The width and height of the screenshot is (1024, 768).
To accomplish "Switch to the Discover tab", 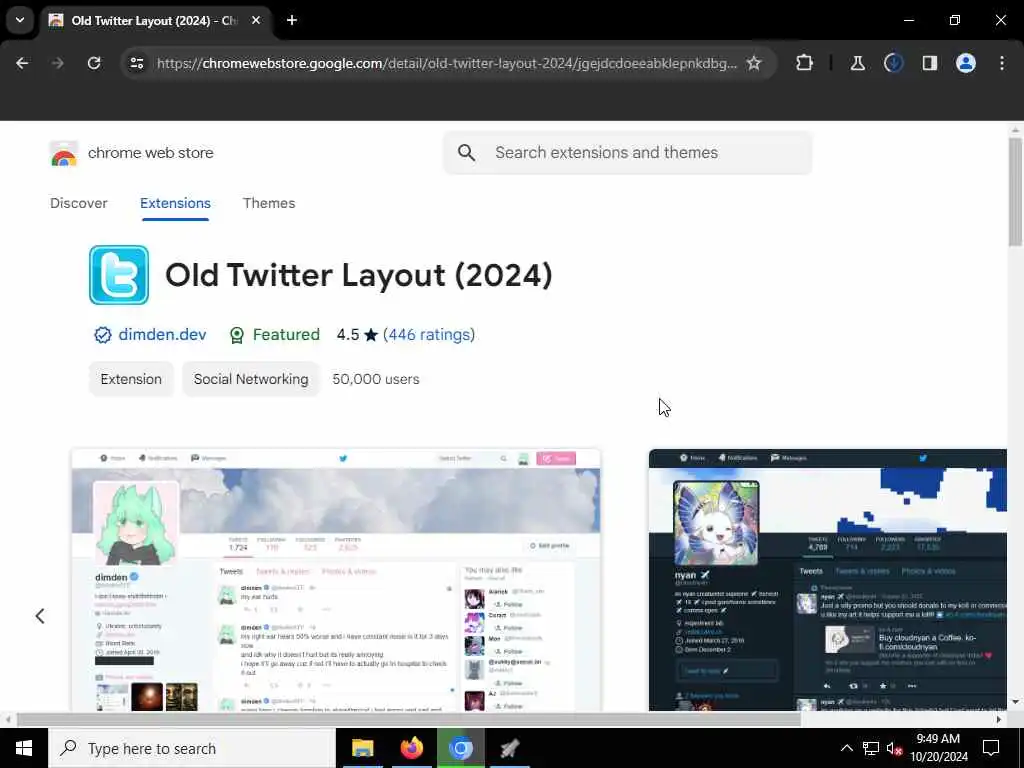I will (x=78, y=203).
